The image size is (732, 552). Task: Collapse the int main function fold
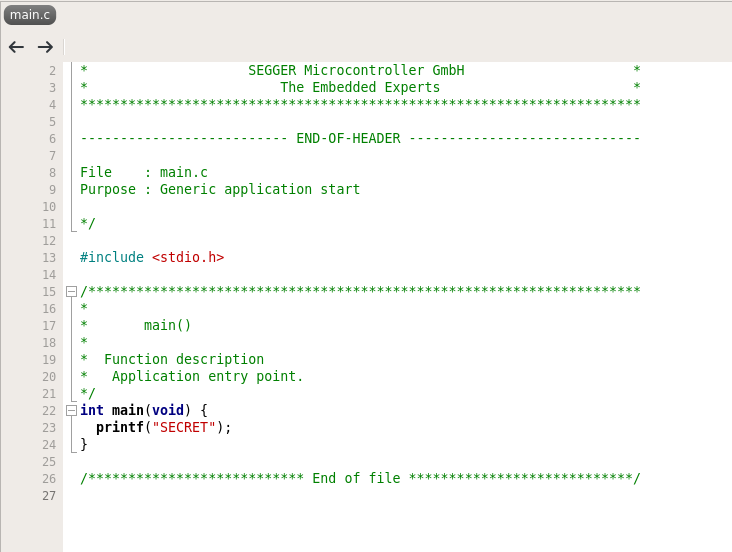tap(71, 410)
